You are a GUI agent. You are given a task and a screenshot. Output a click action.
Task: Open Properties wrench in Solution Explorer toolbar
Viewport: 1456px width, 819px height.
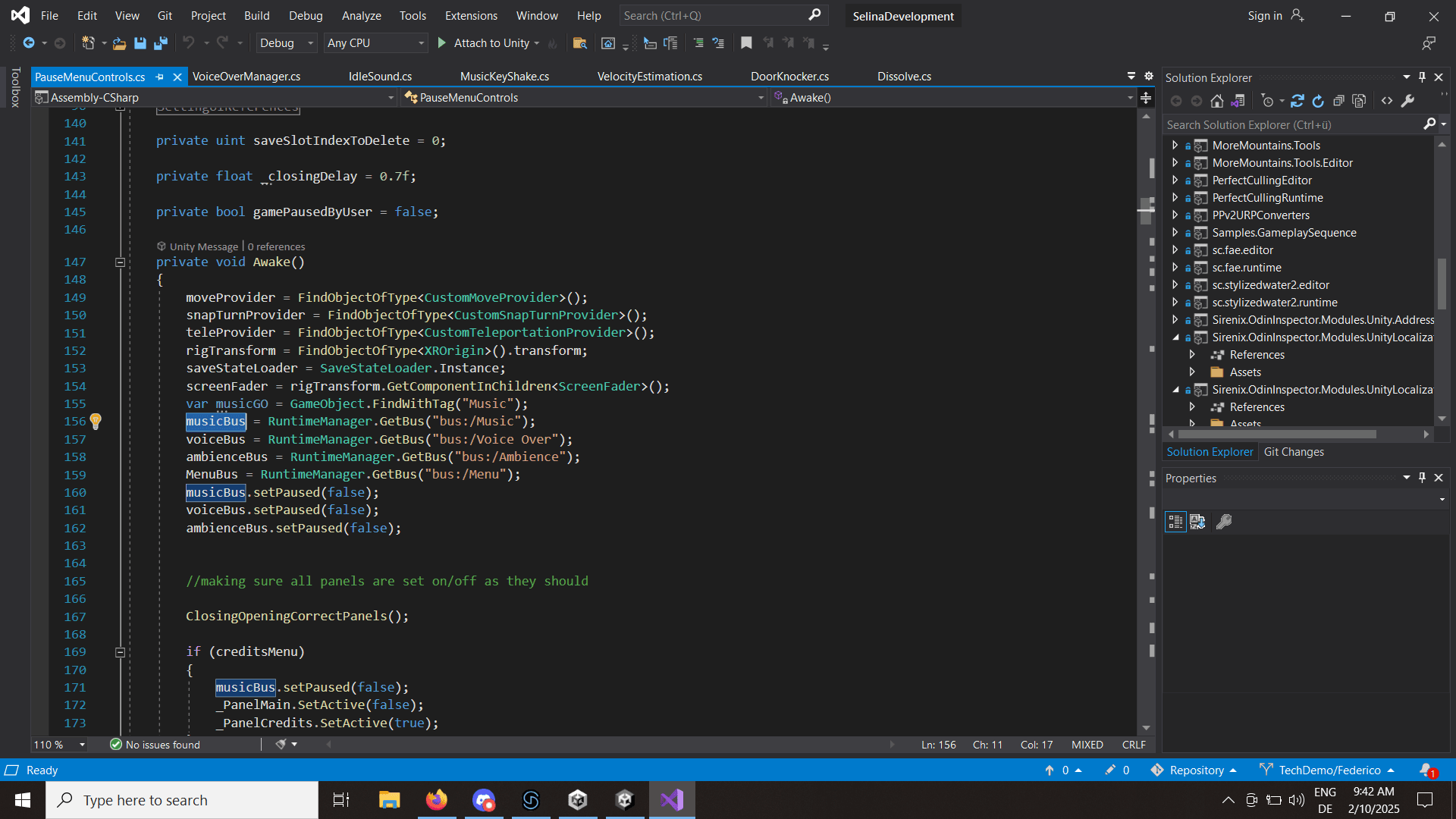pos(1407,101)
